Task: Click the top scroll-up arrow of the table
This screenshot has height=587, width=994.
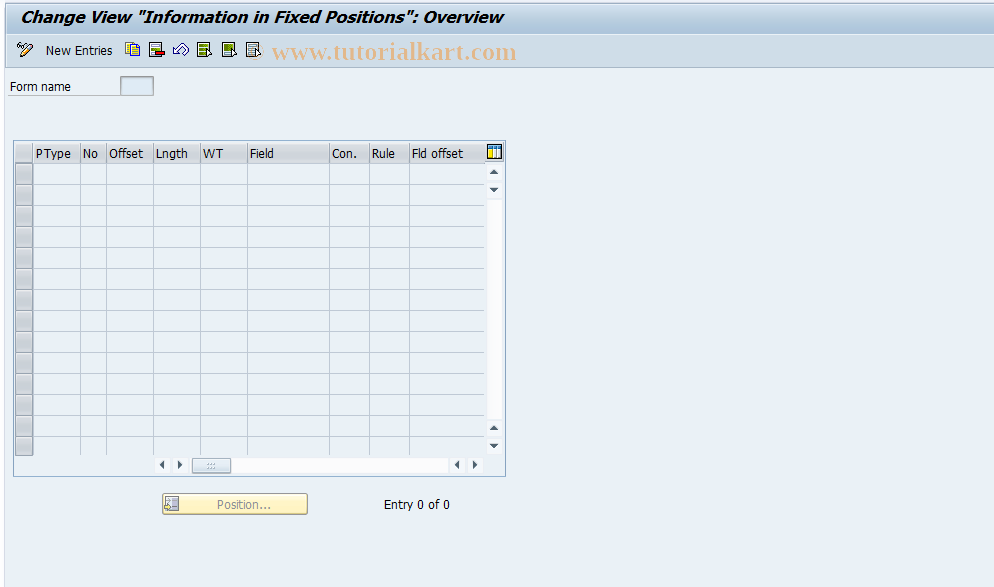Action: (x=494, y=172)
